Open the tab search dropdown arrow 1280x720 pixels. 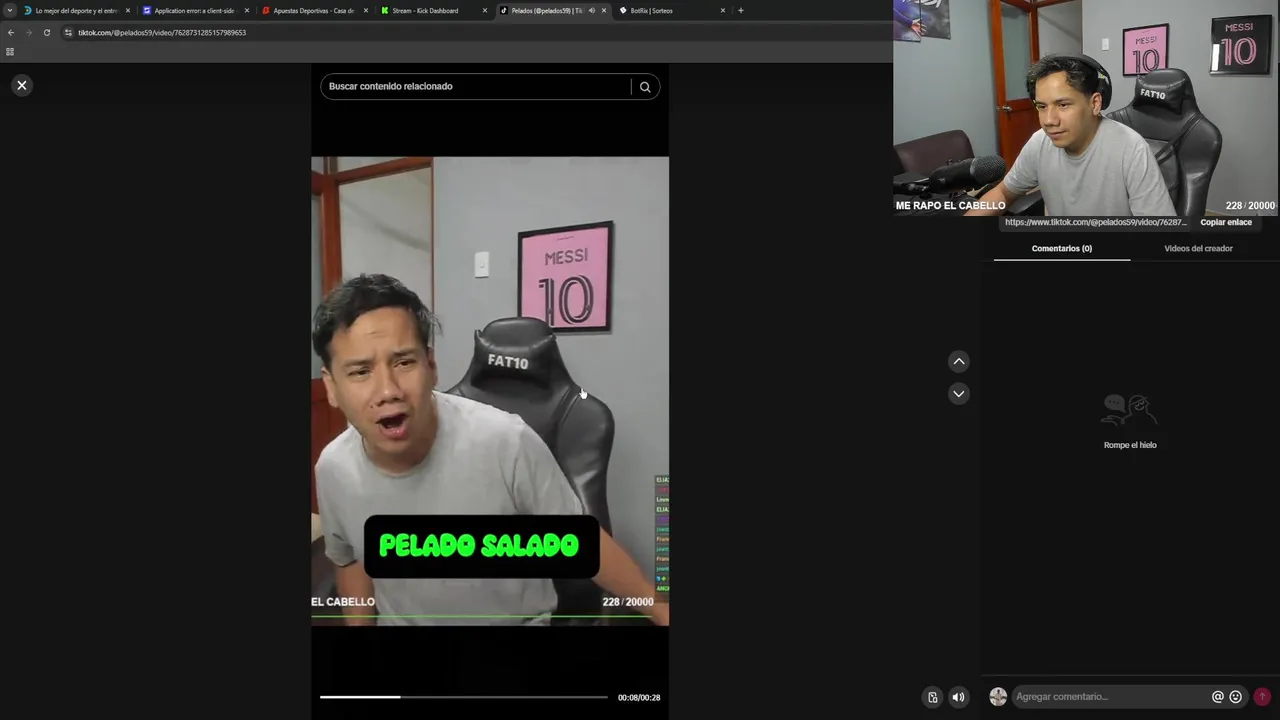point(9,10)
